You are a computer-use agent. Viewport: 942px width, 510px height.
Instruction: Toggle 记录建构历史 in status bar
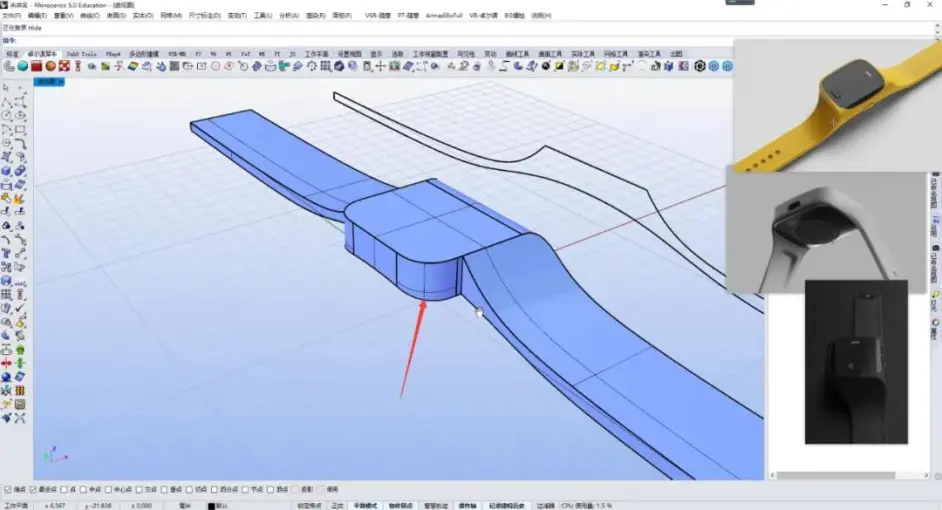(x=506, y=506)
